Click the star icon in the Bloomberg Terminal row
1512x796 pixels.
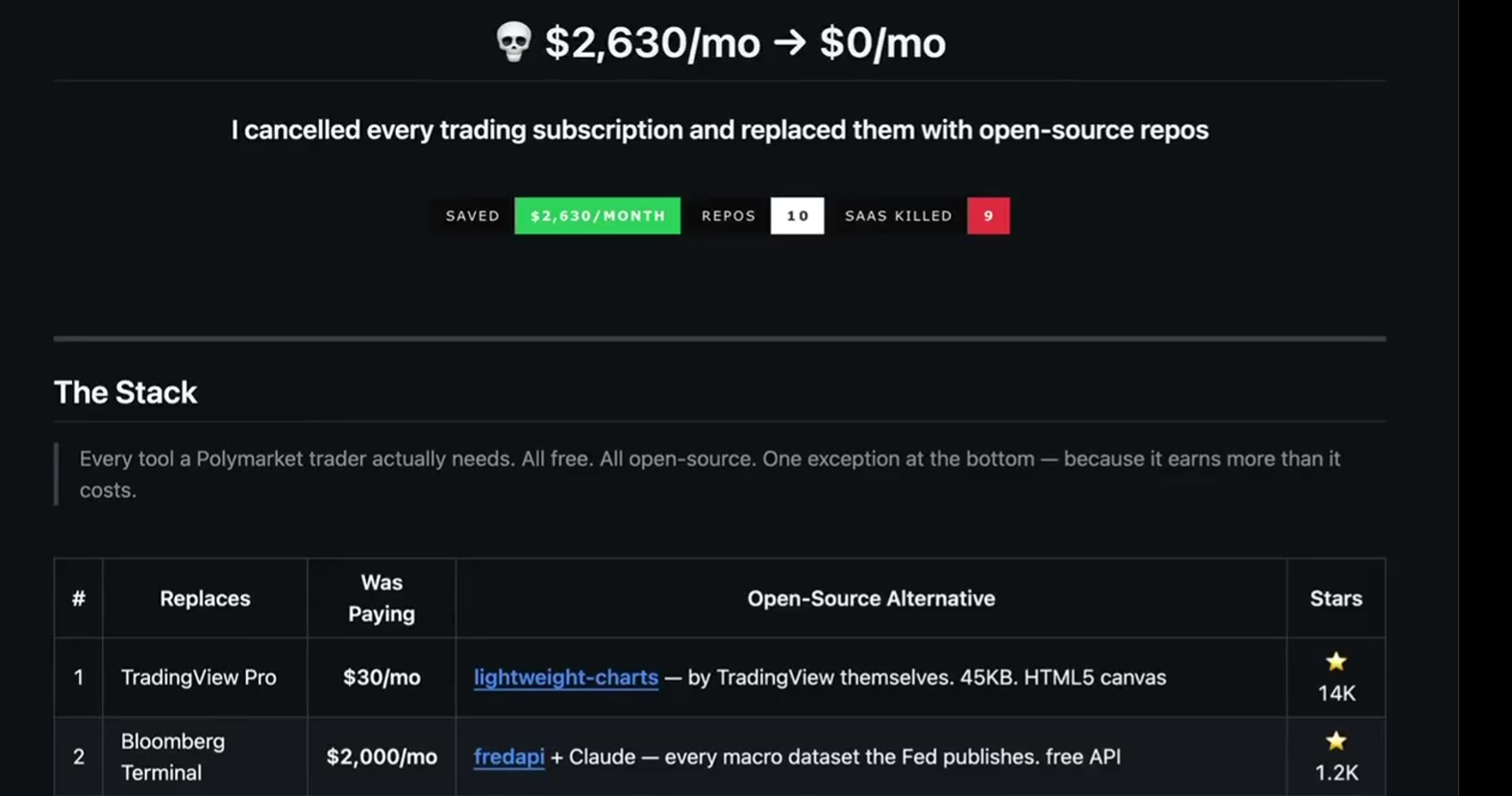tap(1336, 740)
